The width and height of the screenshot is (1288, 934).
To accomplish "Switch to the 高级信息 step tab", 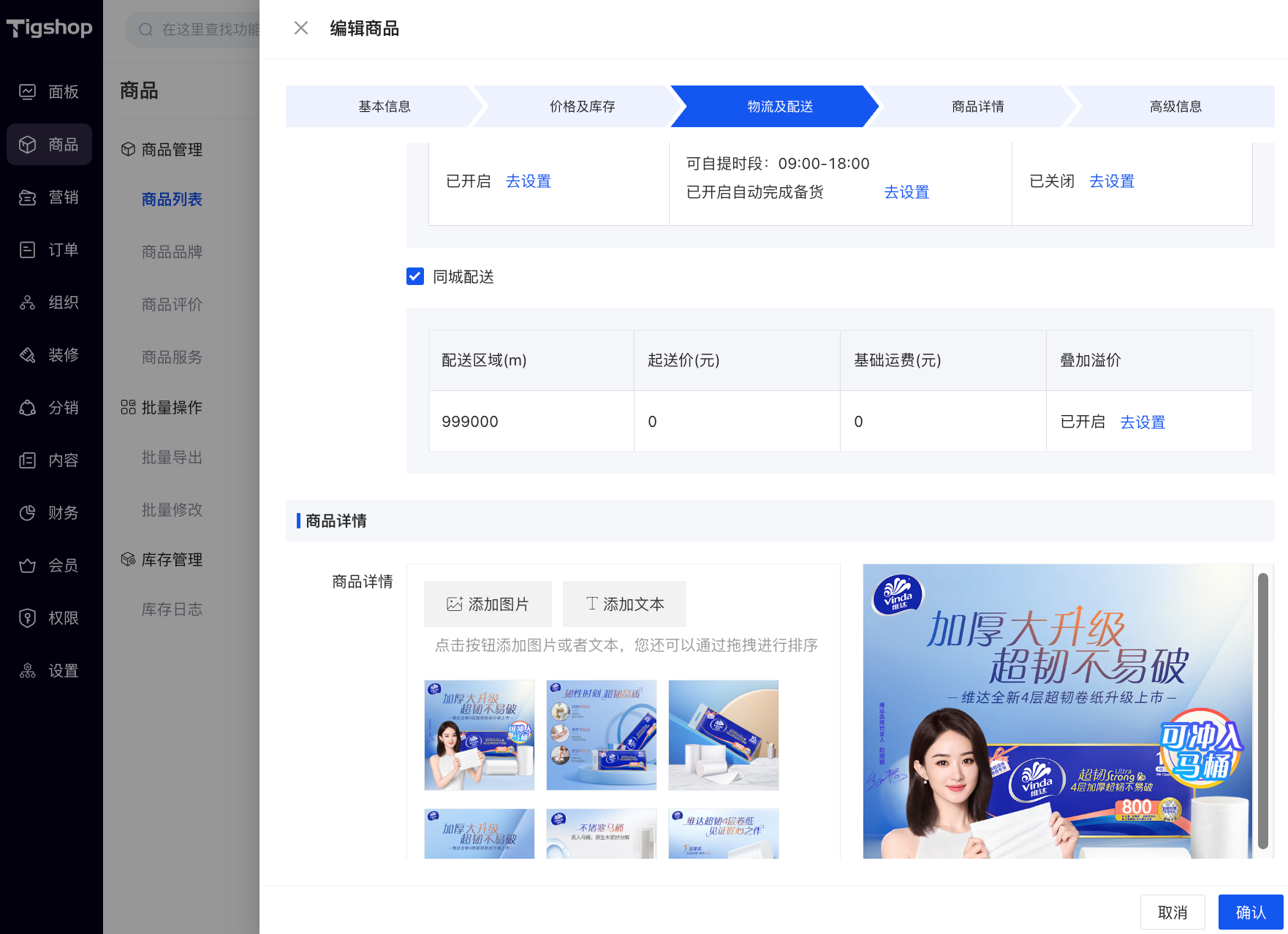I will 1175,107.
